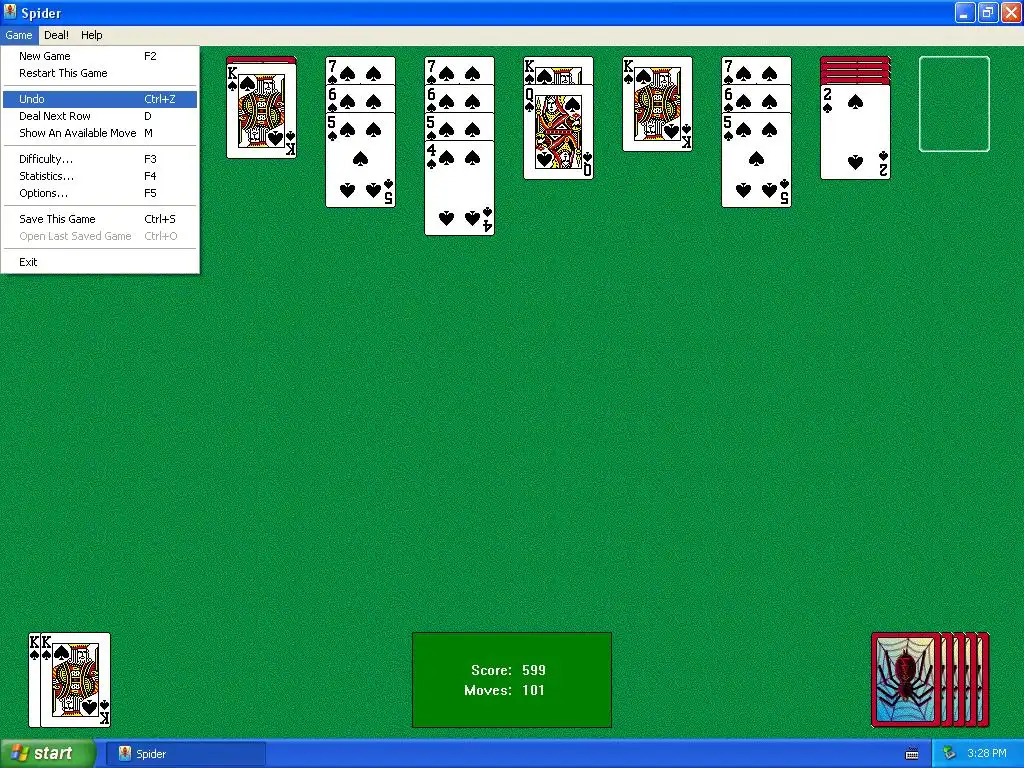This screenshot has width=1024, height=768.
Task: Click the completed King of spades foundation pile
Action: pyautogui.click(x=75, y=680)
